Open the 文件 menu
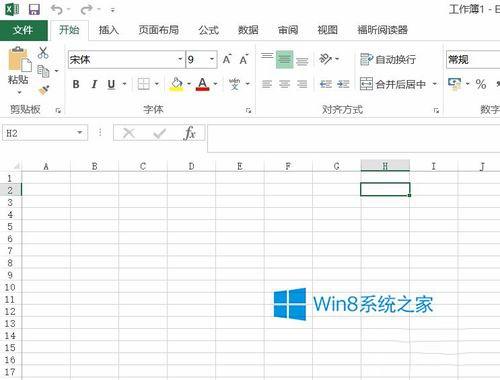The width and height of the screenshot is (500, 380). pos(23,30)
